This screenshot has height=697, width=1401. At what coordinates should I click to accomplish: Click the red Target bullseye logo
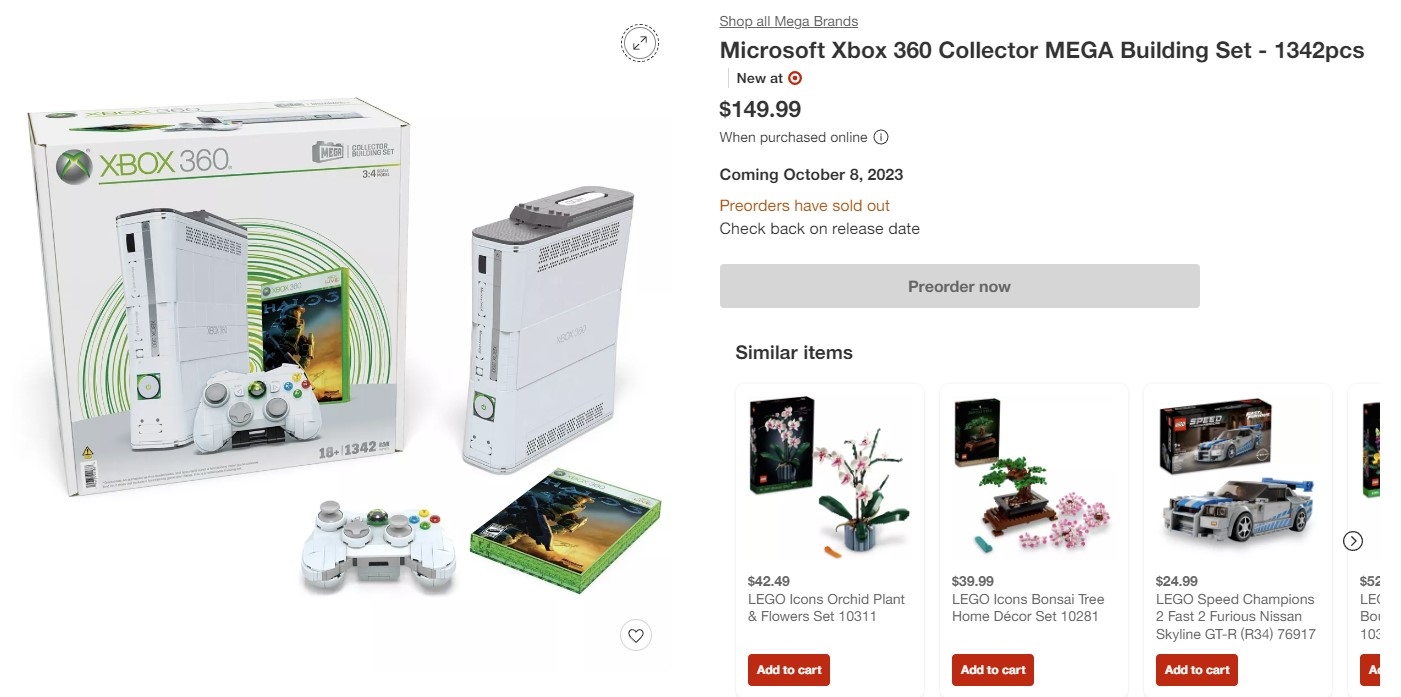(795, 78)
